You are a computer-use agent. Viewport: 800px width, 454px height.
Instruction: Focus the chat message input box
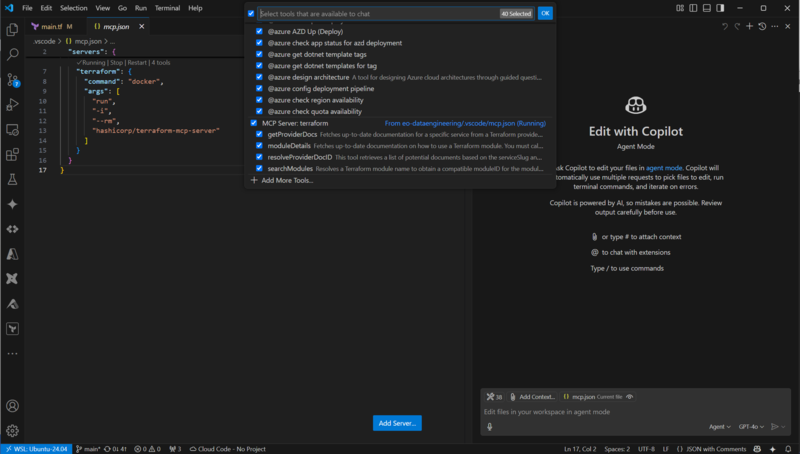point(635,412)
